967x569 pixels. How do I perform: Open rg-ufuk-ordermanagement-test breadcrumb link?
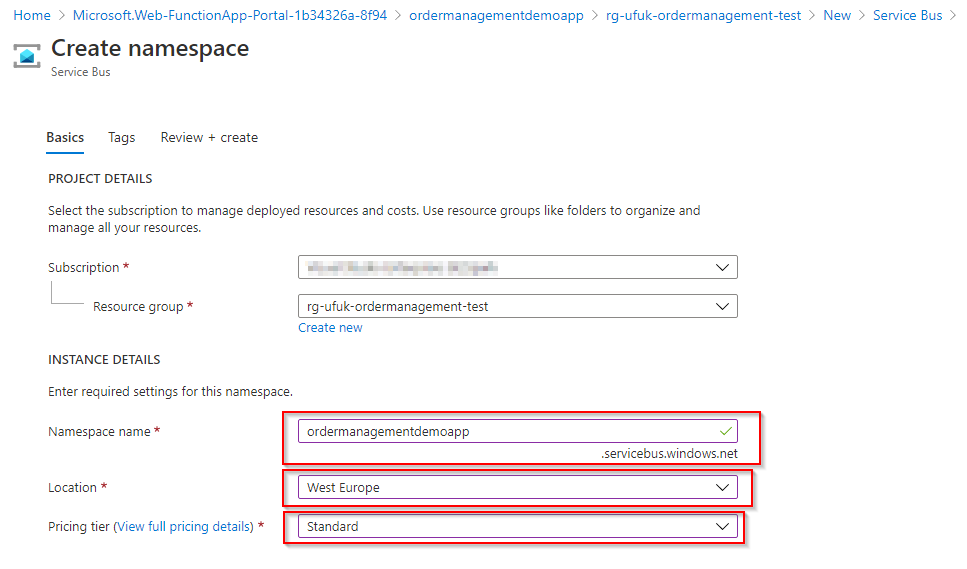pyautogui.click(x=703, y=15)
